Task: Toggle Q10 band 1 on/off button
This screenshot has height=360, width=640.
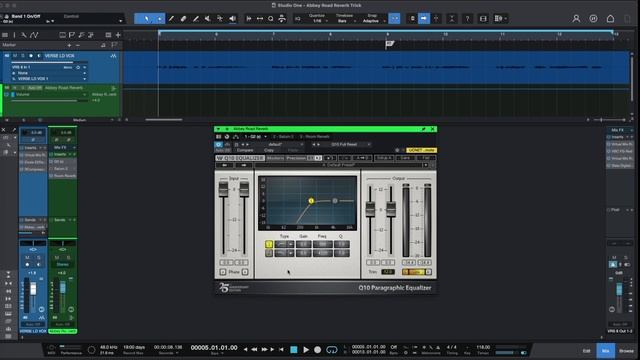Action: (269, 244)
